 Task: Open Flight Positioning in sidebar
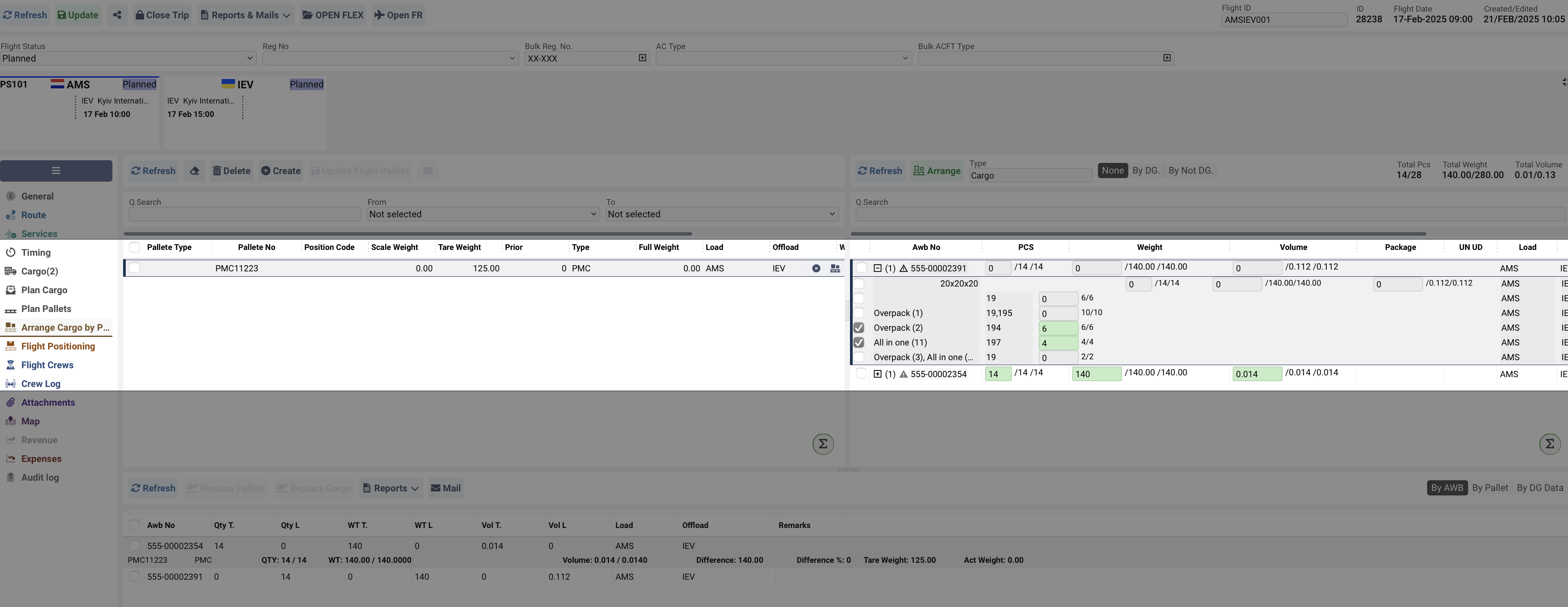coord(58,346)
